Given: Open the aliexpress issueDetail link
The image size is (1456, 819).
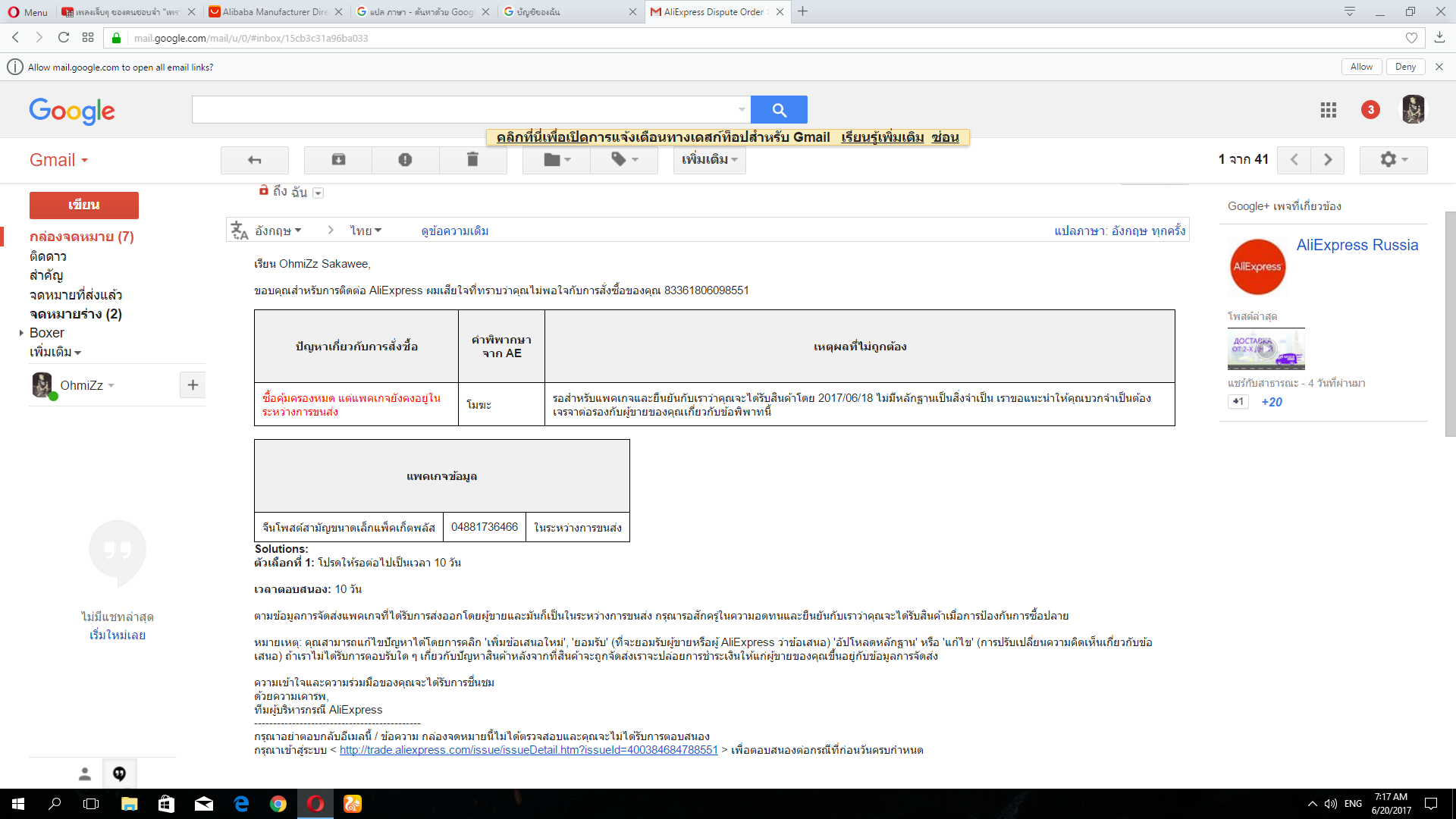Looking at the screenshot, I should 528,750.
